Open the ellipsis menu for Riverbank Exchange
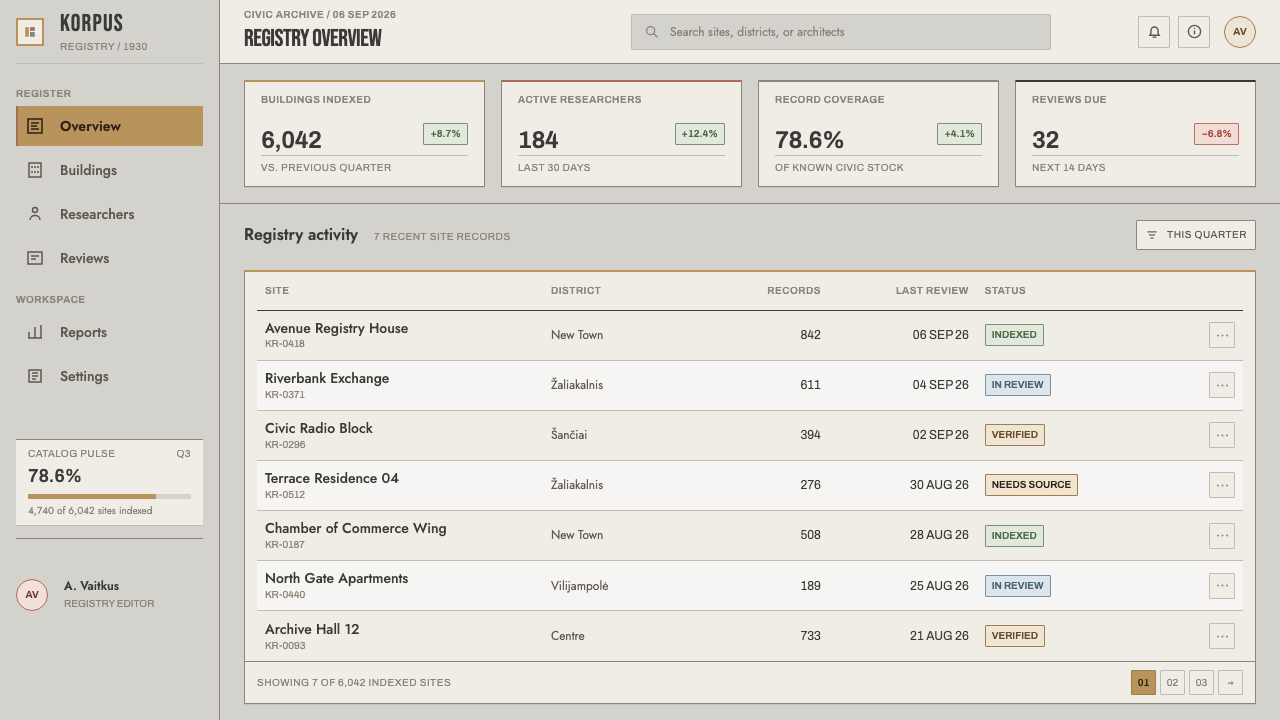Screen dimensions: 1280x720 pyautogui.click(x=1222, y=385)
